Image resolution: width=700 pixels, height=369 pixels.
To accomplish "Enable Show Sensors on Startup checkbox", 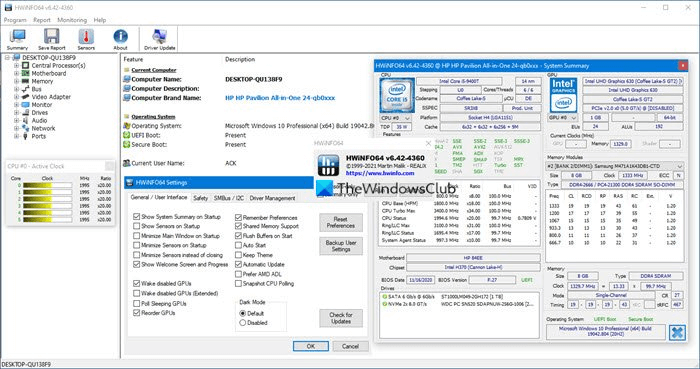I will (x=137, y=226).
